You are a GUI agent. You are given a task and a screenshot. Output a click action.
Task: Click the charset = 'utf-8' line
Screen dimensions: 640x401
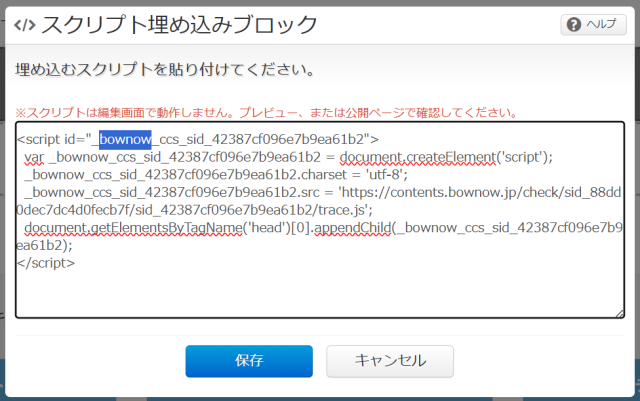point(216,175)
